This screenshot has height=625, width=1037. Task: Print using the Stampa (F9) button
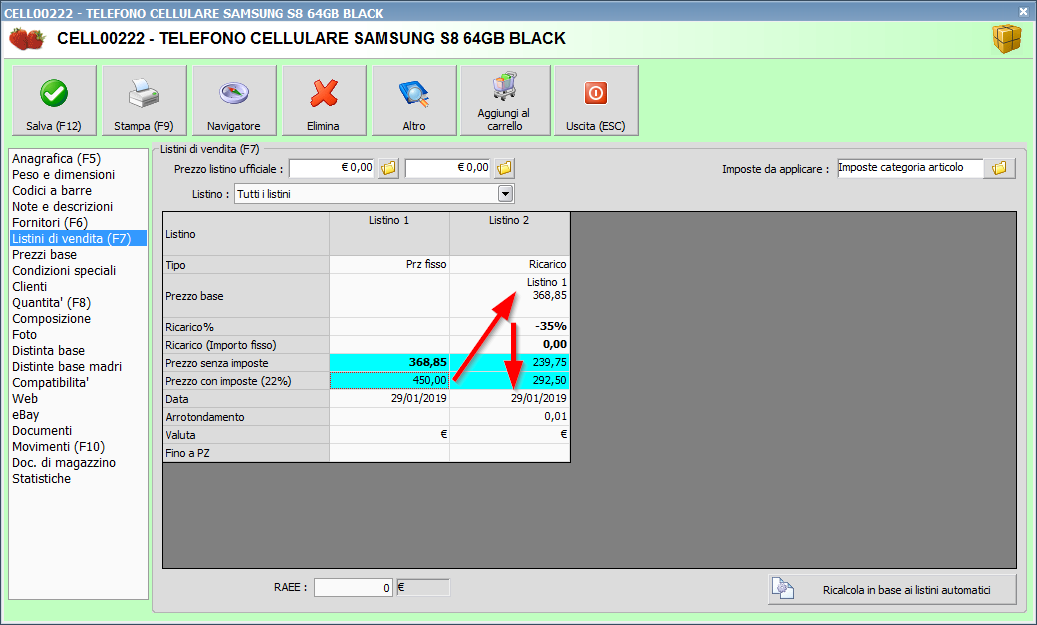[x=144, y=101]
